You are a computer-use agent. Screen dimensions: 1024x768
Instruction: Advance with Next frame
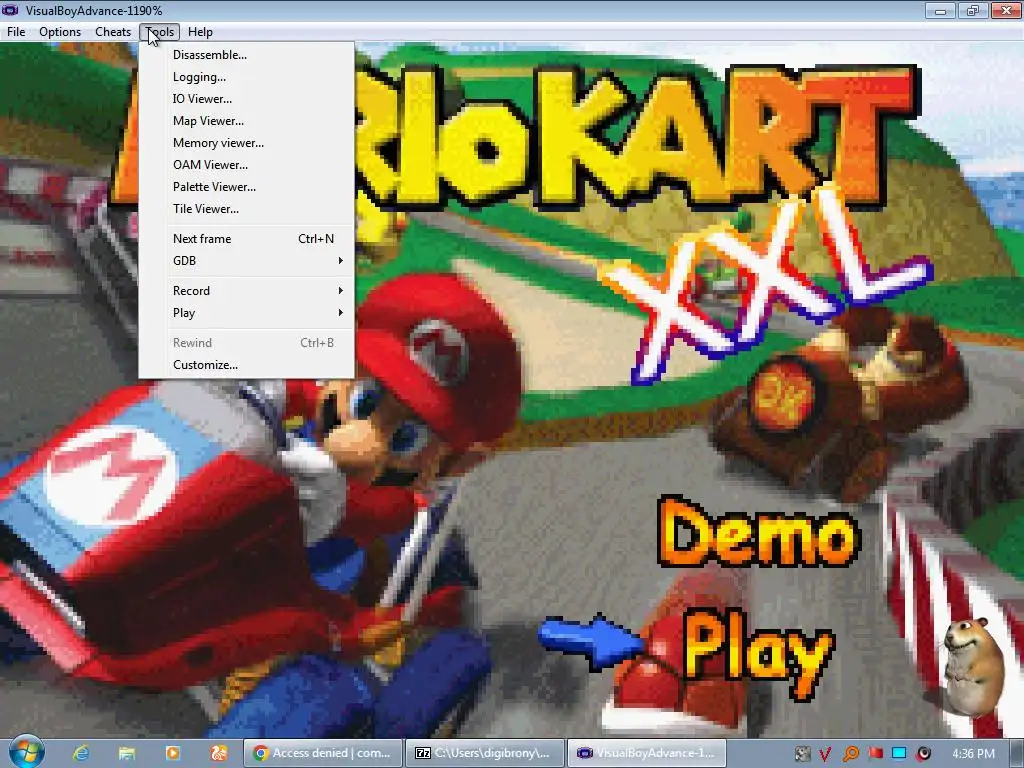tap(246, 239)
